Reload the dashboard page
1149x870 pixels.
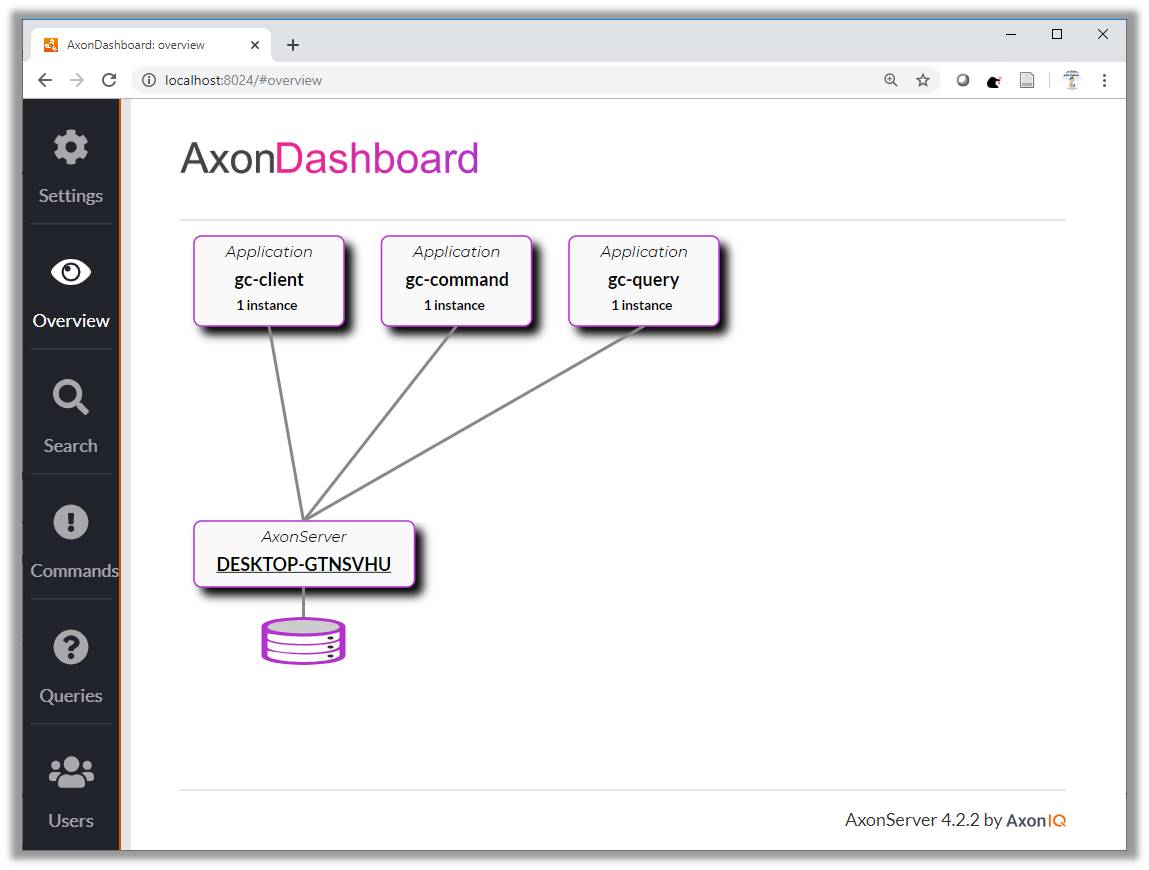click(109, 80)
